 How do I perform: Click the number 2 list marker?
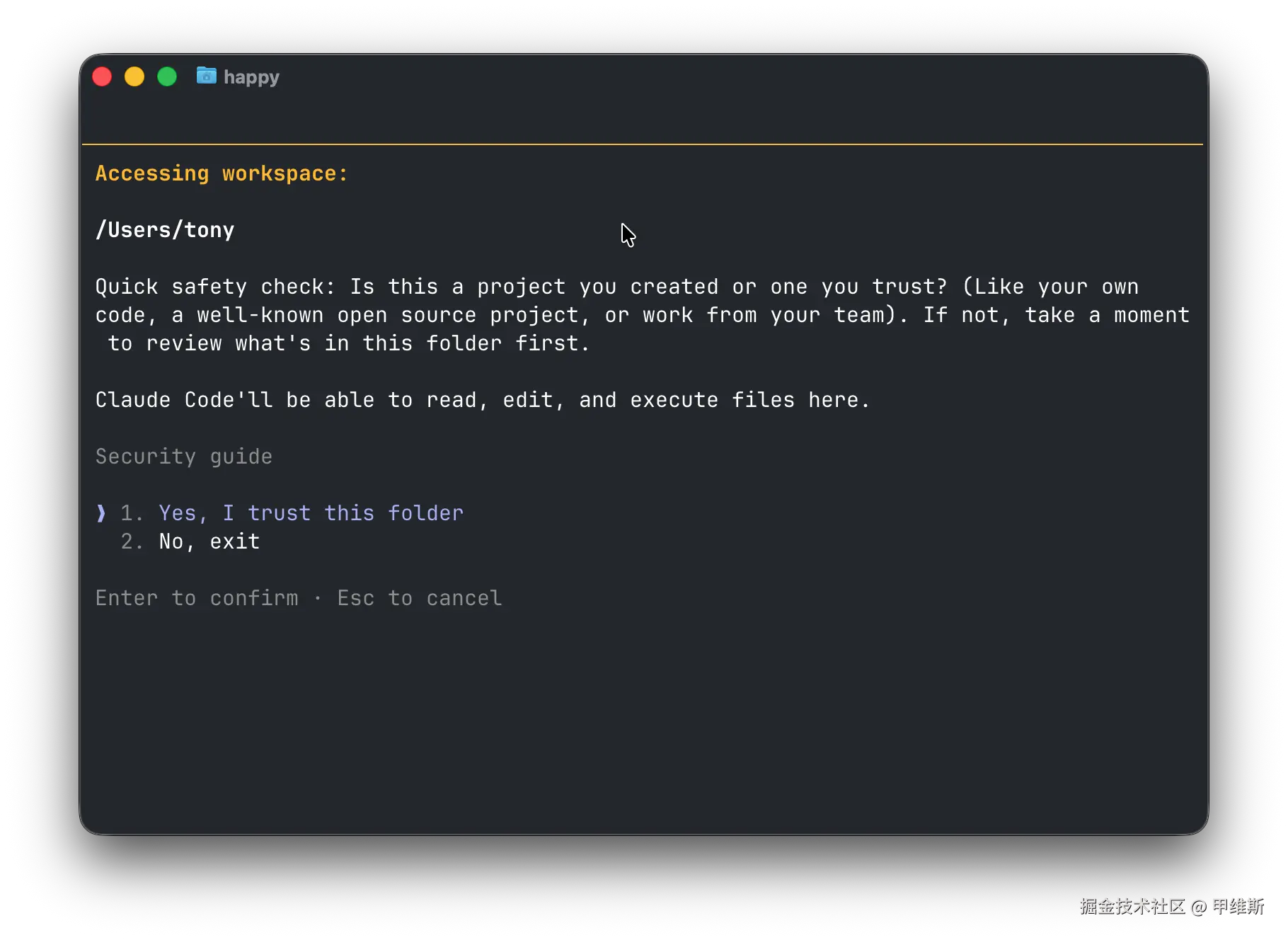click(x=131, y=541)
